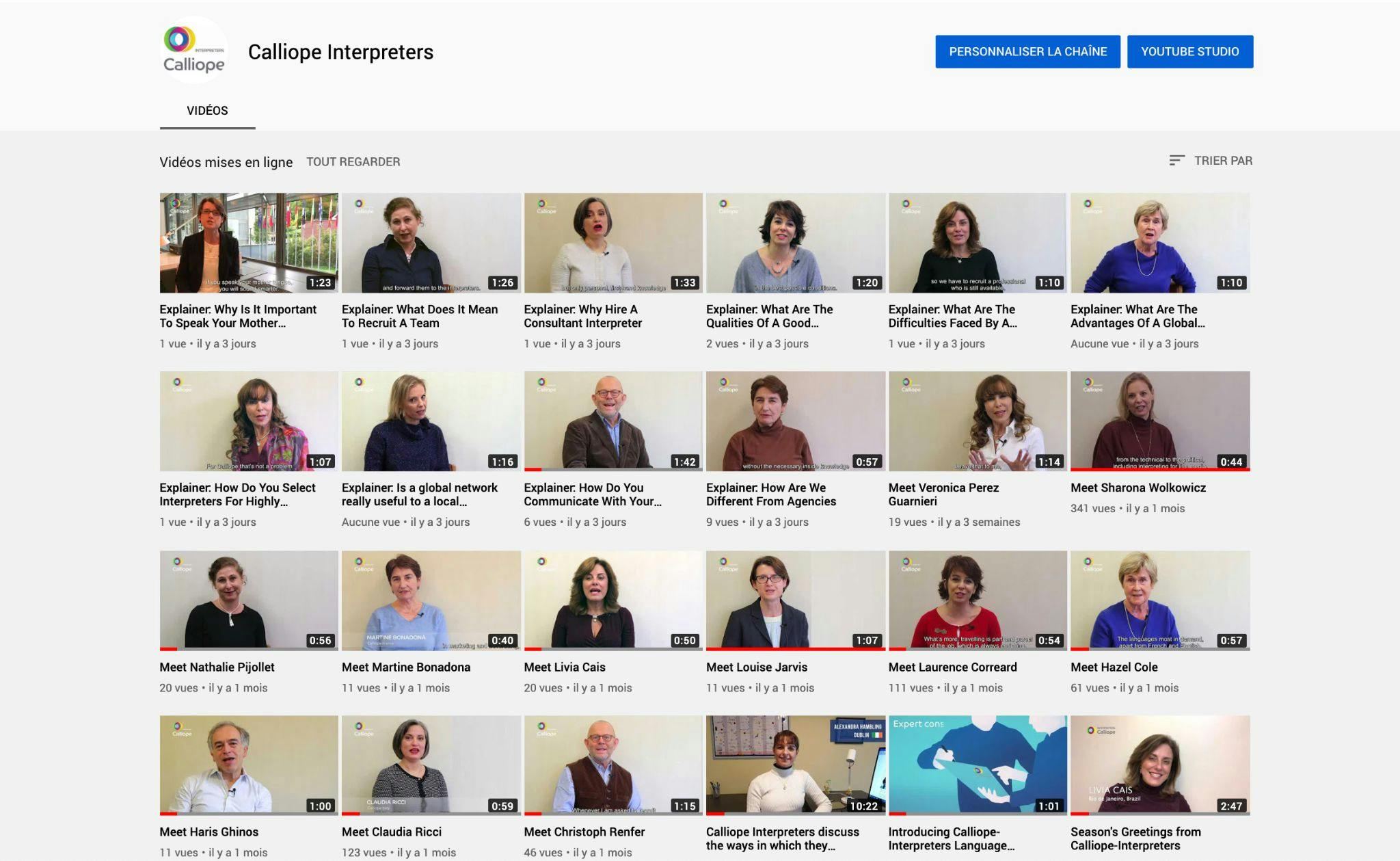Viewport: 1400px width, 861px height.
Task: Click the Calliope Interpreters channel name
Action: pos(340,52)
